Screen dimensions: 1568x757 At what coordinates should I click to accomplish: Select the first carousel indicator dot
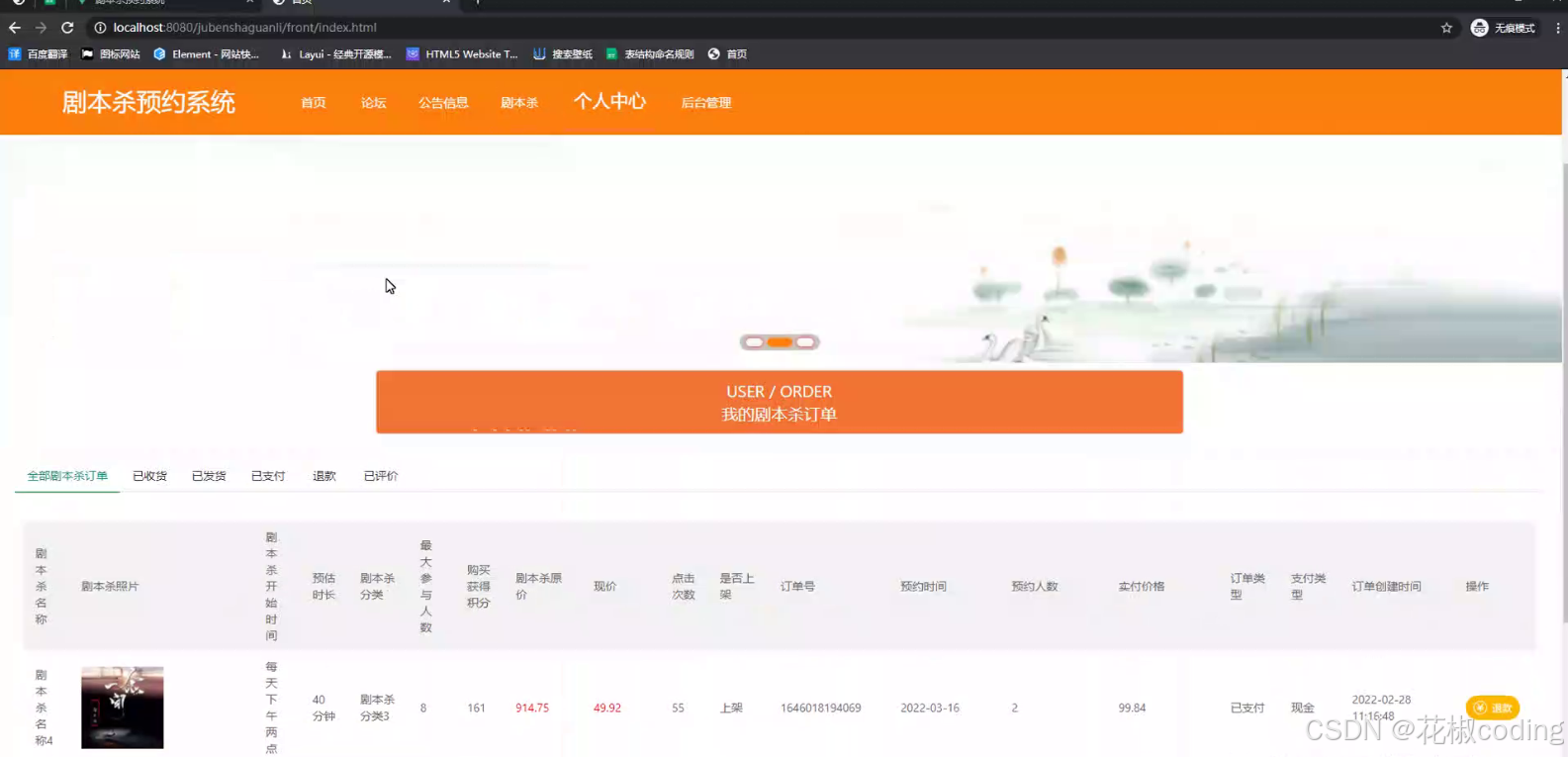pyautogui.click(x=754, y=342)
